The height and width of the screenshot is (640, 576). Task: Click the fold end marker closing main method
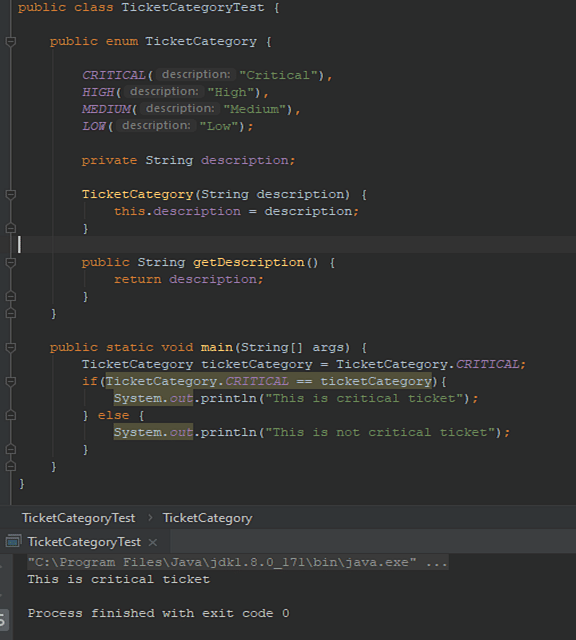(x=11, y=467)
